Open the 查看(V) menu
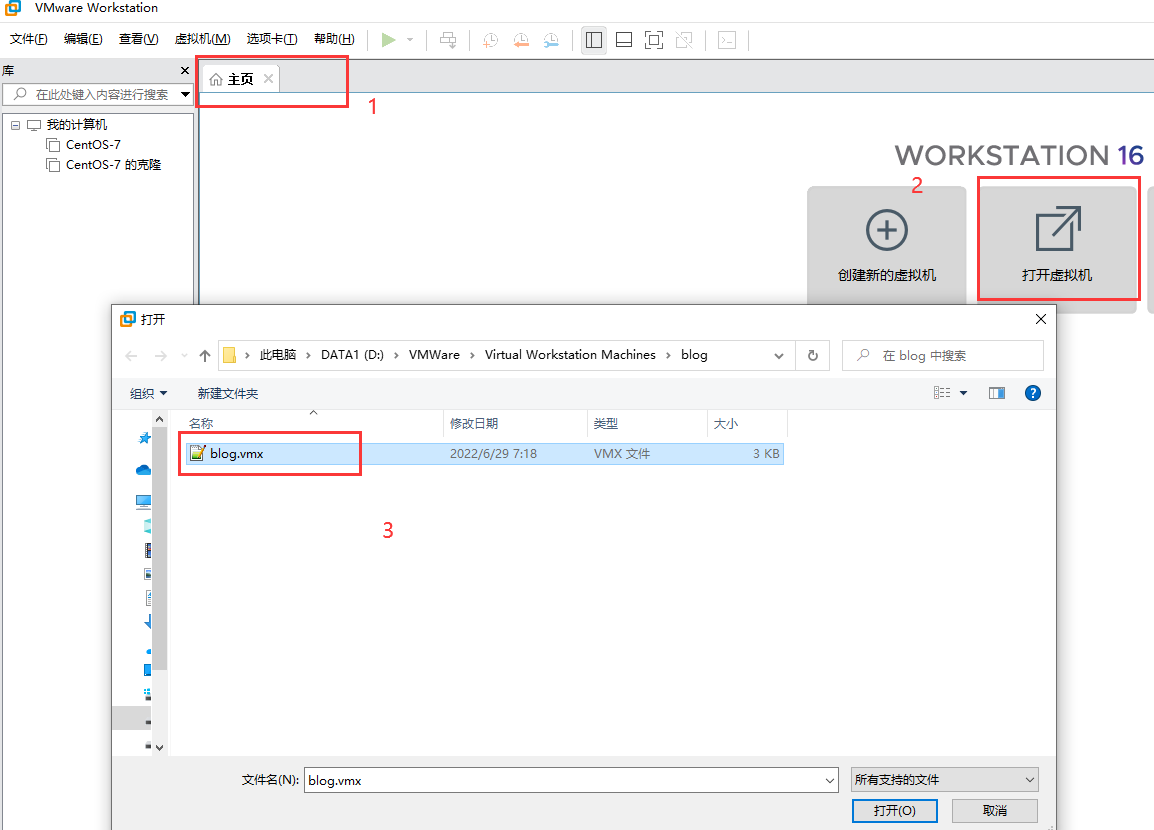1154x830 pixels. click(x=138, y=39)
